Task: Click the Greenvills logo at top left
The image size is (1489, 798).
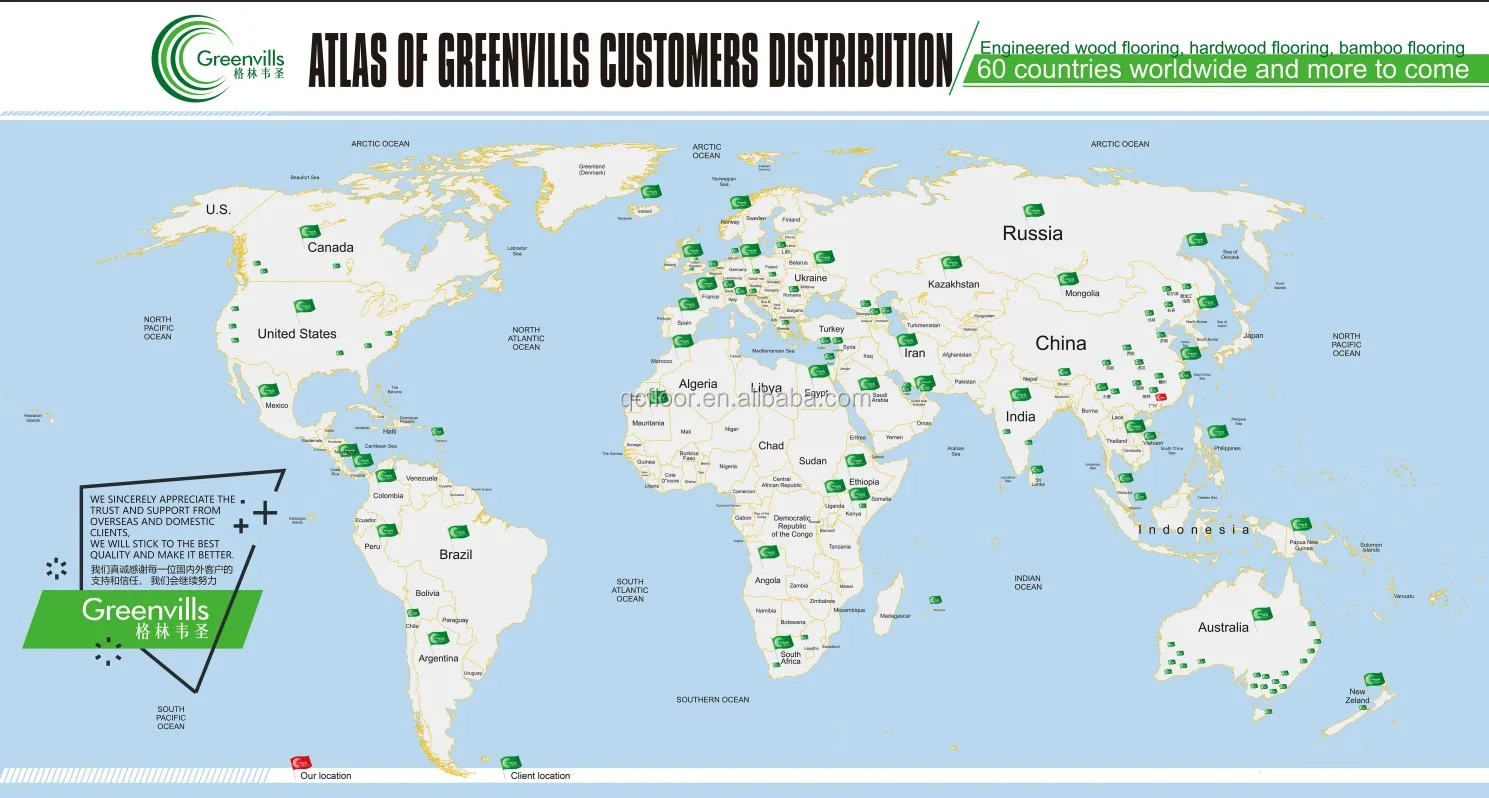Action: point(219,59)
